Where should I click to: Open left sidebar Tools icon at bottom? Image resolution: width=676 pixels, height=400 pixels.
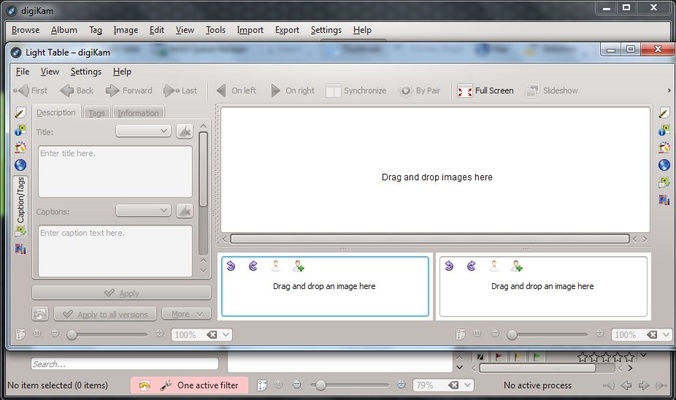pyautogui.click(x=20, y=249)
